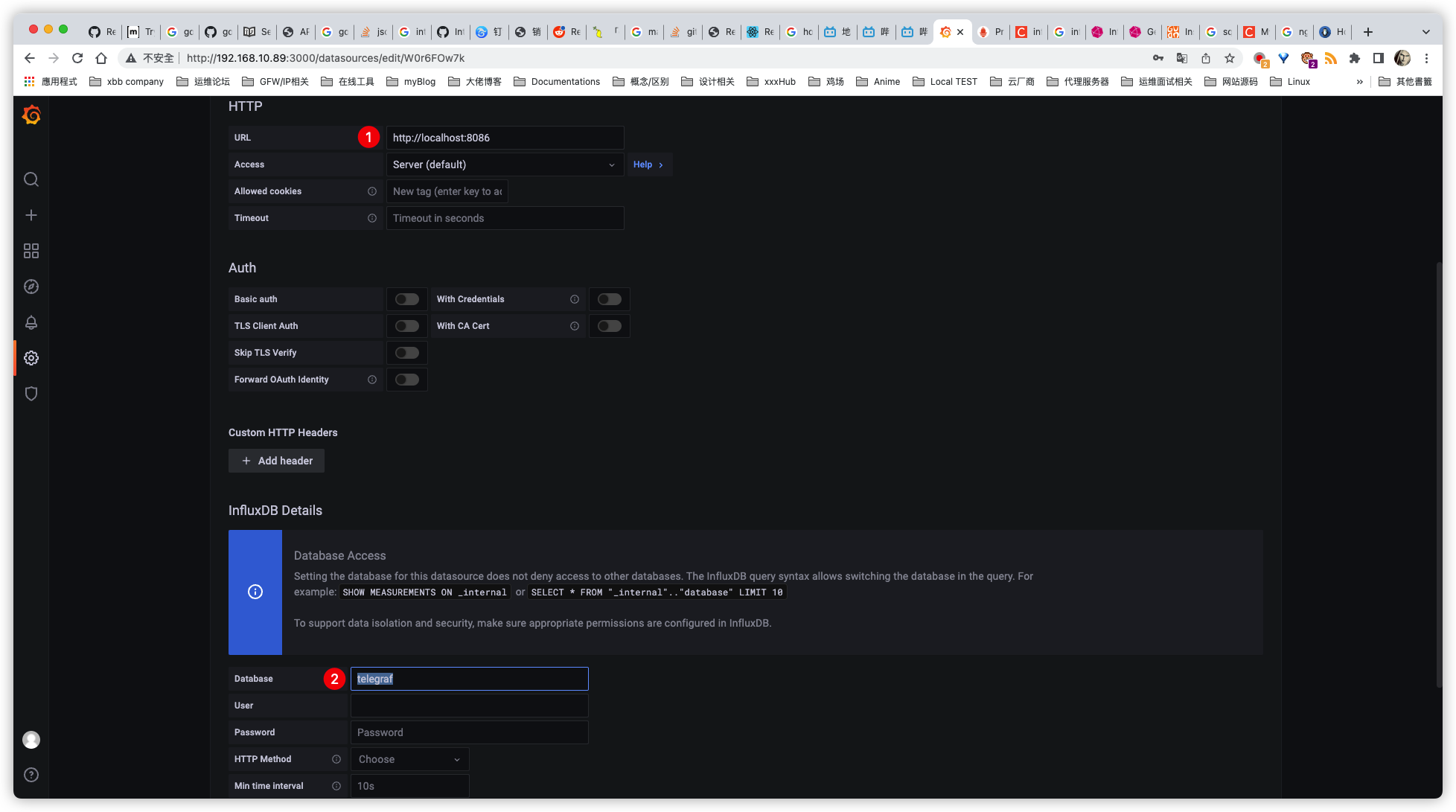This screenshot has width=1456, height=812.
Task: Open the xbb company bookmark folder
Action: click(x=127, y=82)
